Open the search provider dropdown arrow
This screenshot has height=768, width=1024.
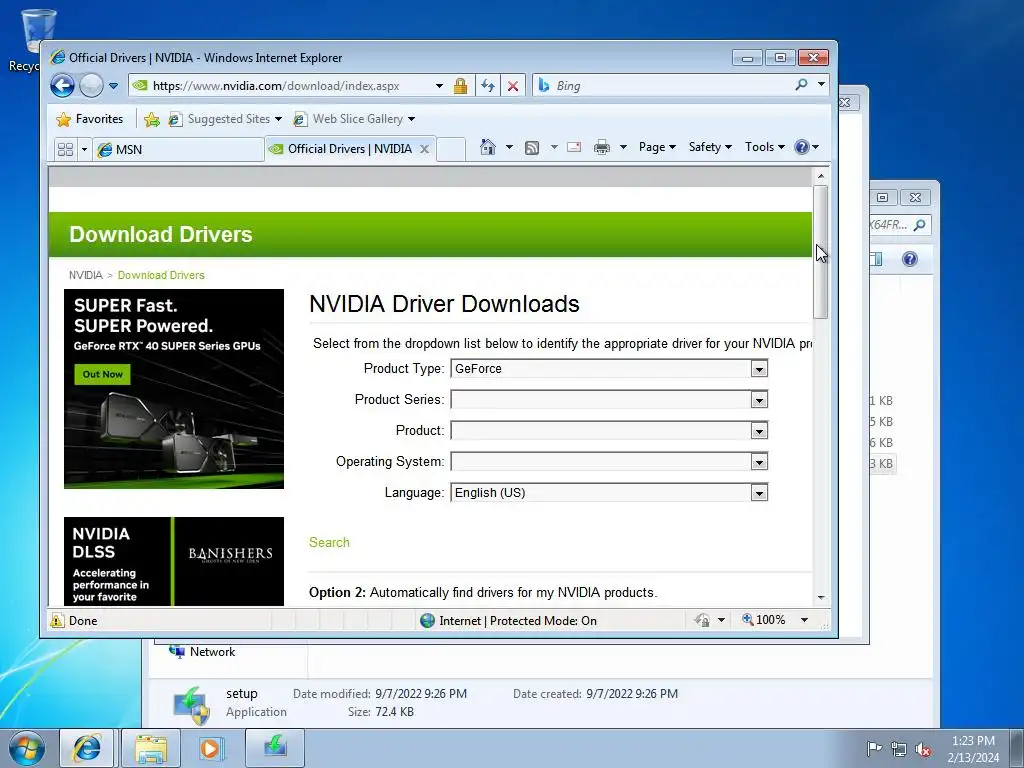click(x=821, y=84)
